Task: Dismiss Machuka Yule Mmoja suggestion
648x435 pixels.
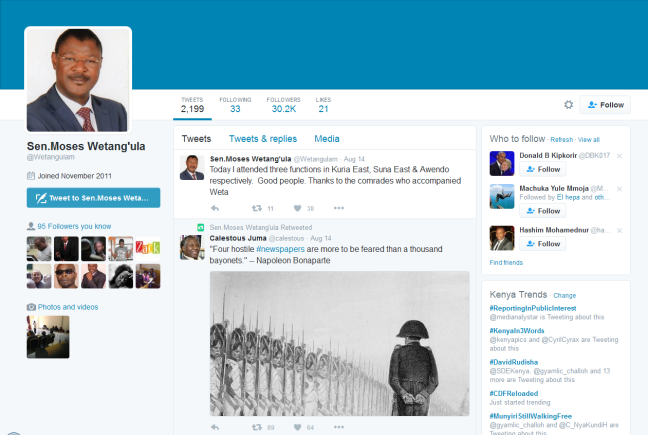Action: tap(619, 189)
